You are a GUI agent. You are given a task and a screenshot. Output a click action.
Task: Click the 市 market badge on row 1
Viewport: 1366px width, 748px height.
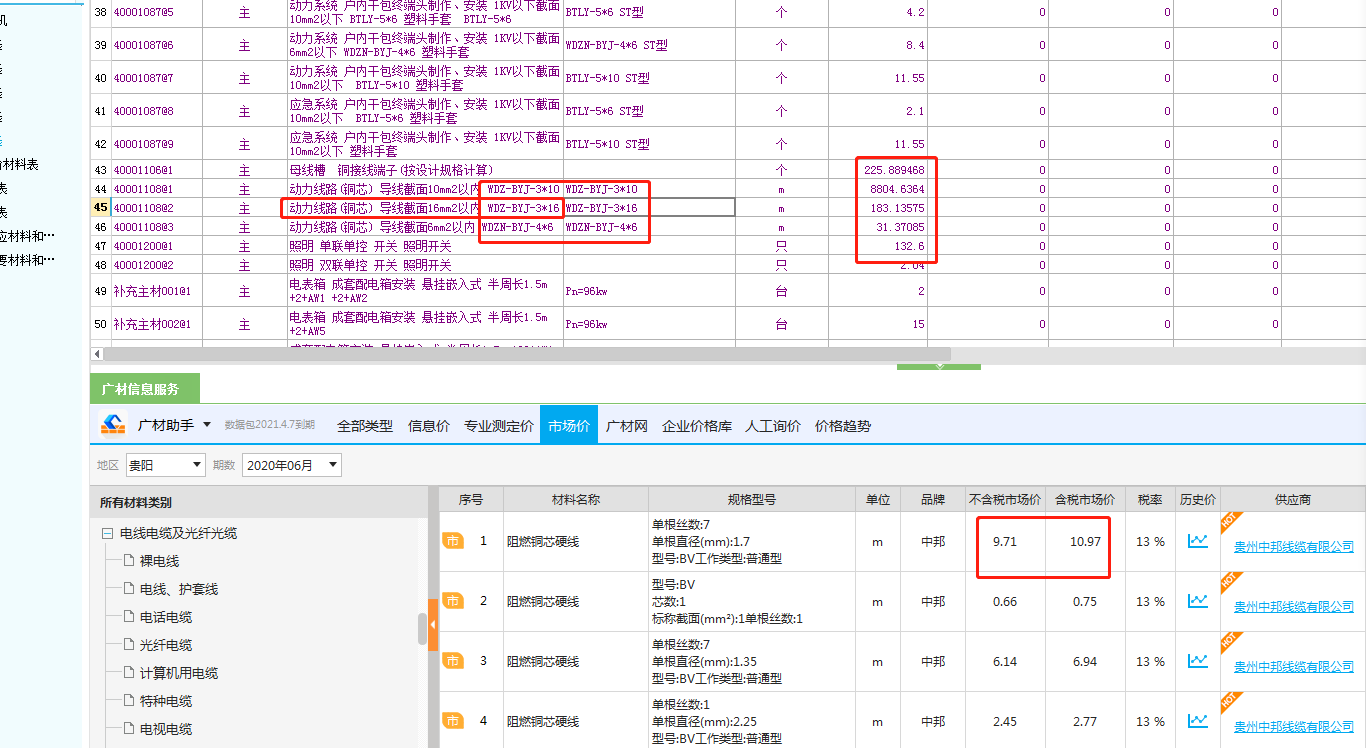pos(453,541)
